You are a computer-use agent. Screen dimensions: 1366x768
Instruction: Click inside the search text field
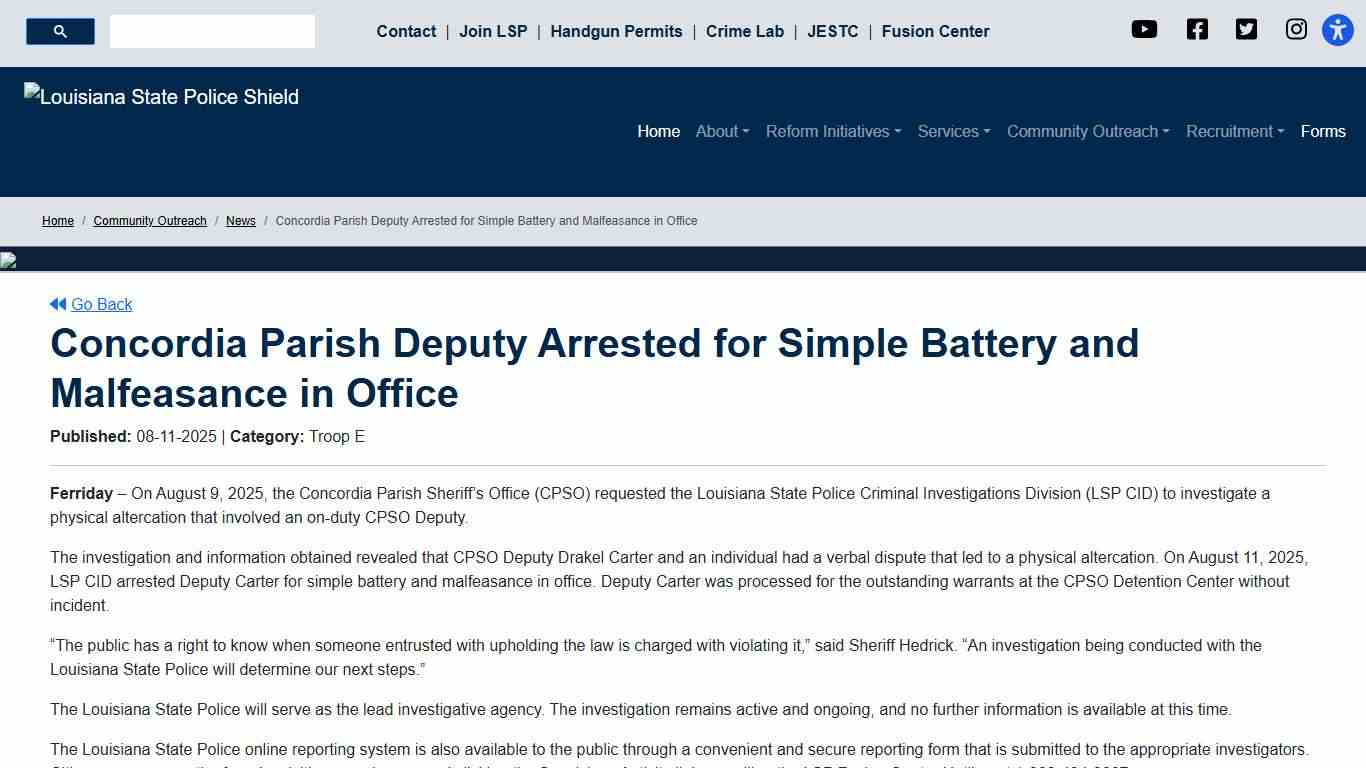[212, 31]
